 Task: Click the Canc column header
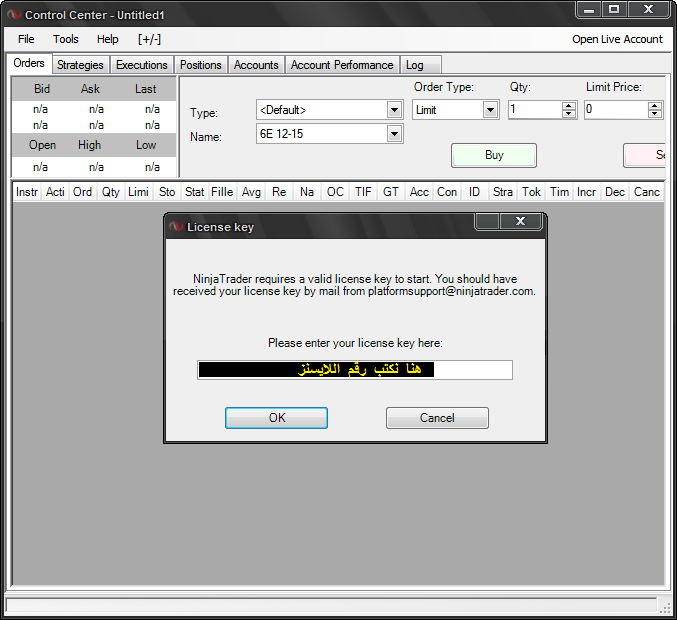[647, 192]
